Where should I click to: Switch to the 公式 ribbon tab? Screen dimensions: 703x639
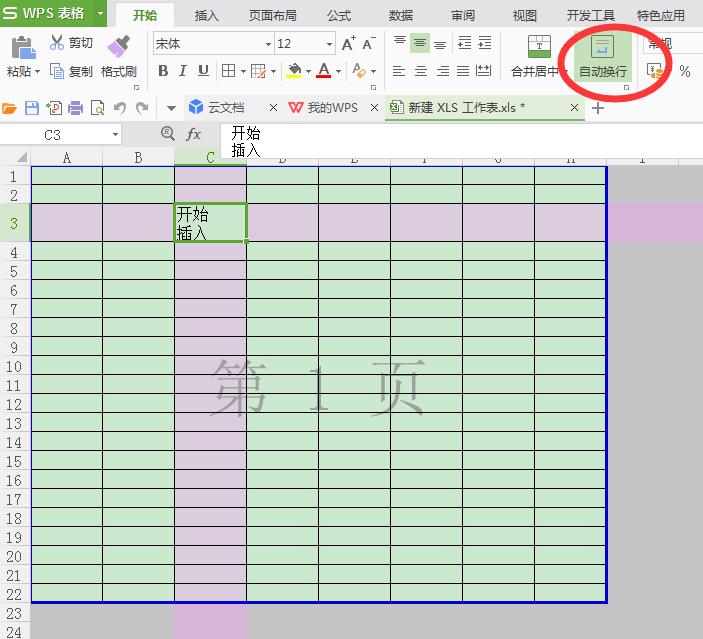339,16
